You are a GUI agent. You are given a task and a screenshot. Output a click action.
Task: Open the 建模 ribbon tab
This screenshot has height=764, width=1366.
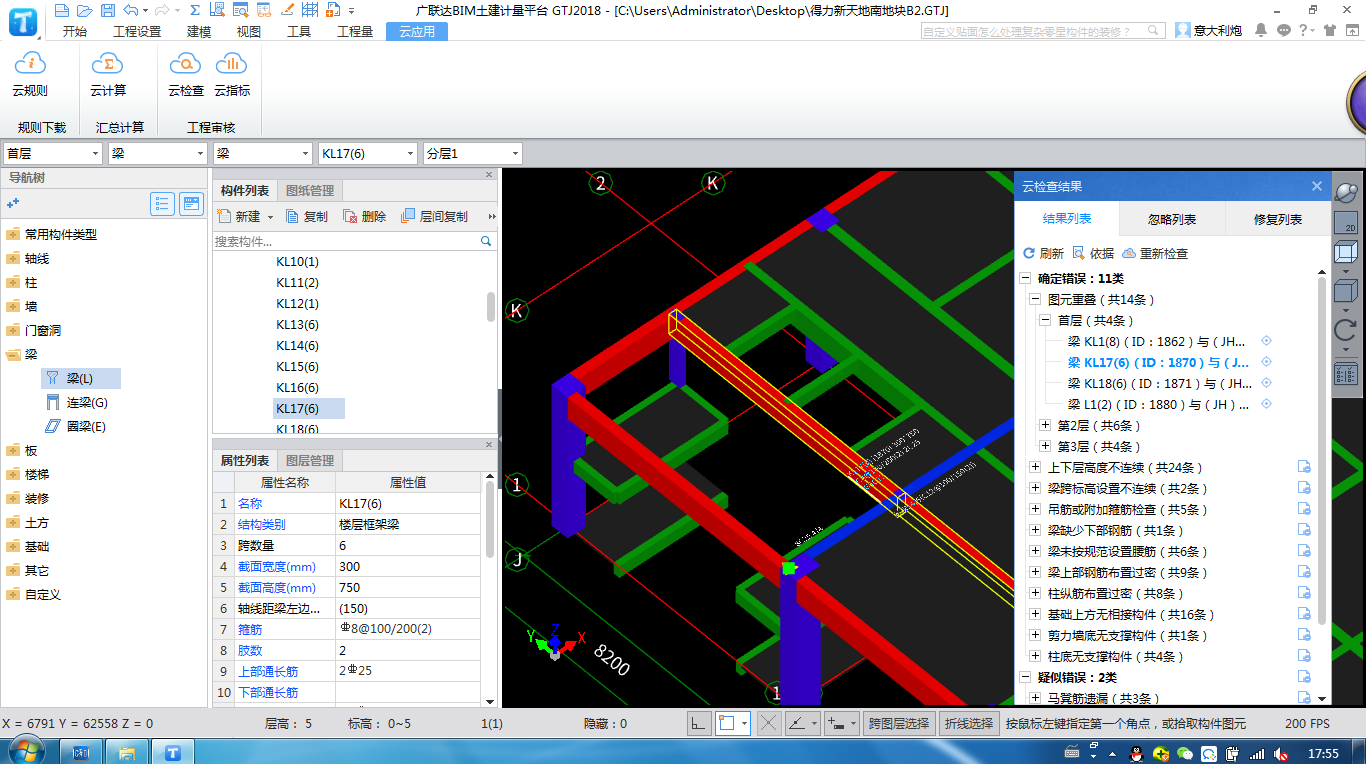[199, 31]
